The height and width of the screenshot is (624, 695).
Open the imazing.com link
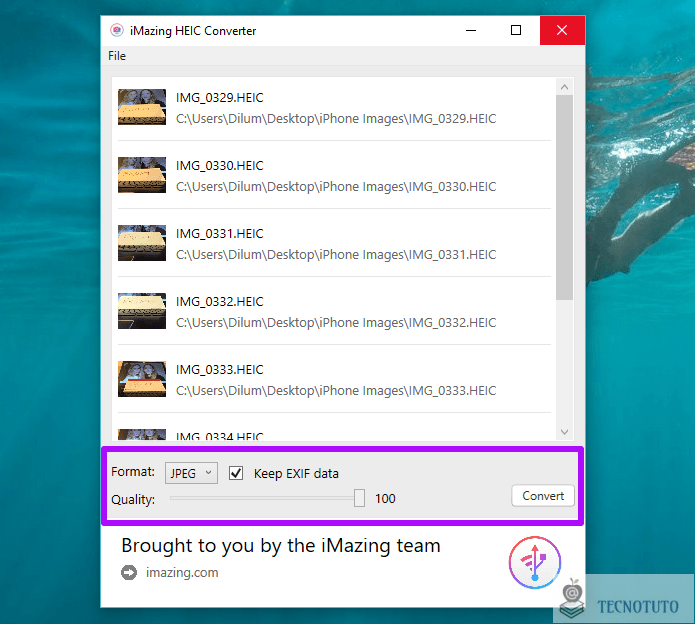[x=182, y=573]
